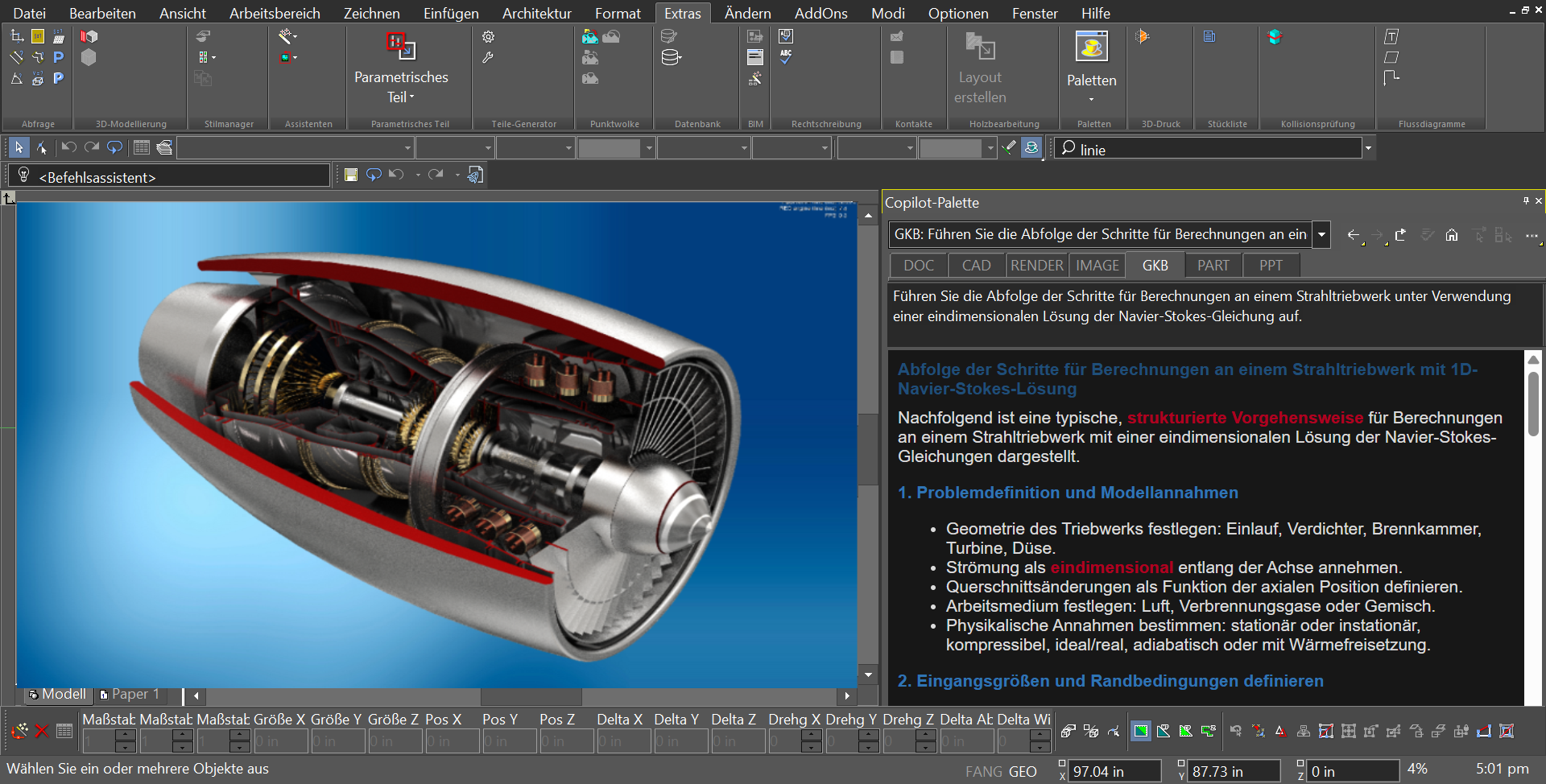Click the Copilot back arrow

pos(1354,235)
